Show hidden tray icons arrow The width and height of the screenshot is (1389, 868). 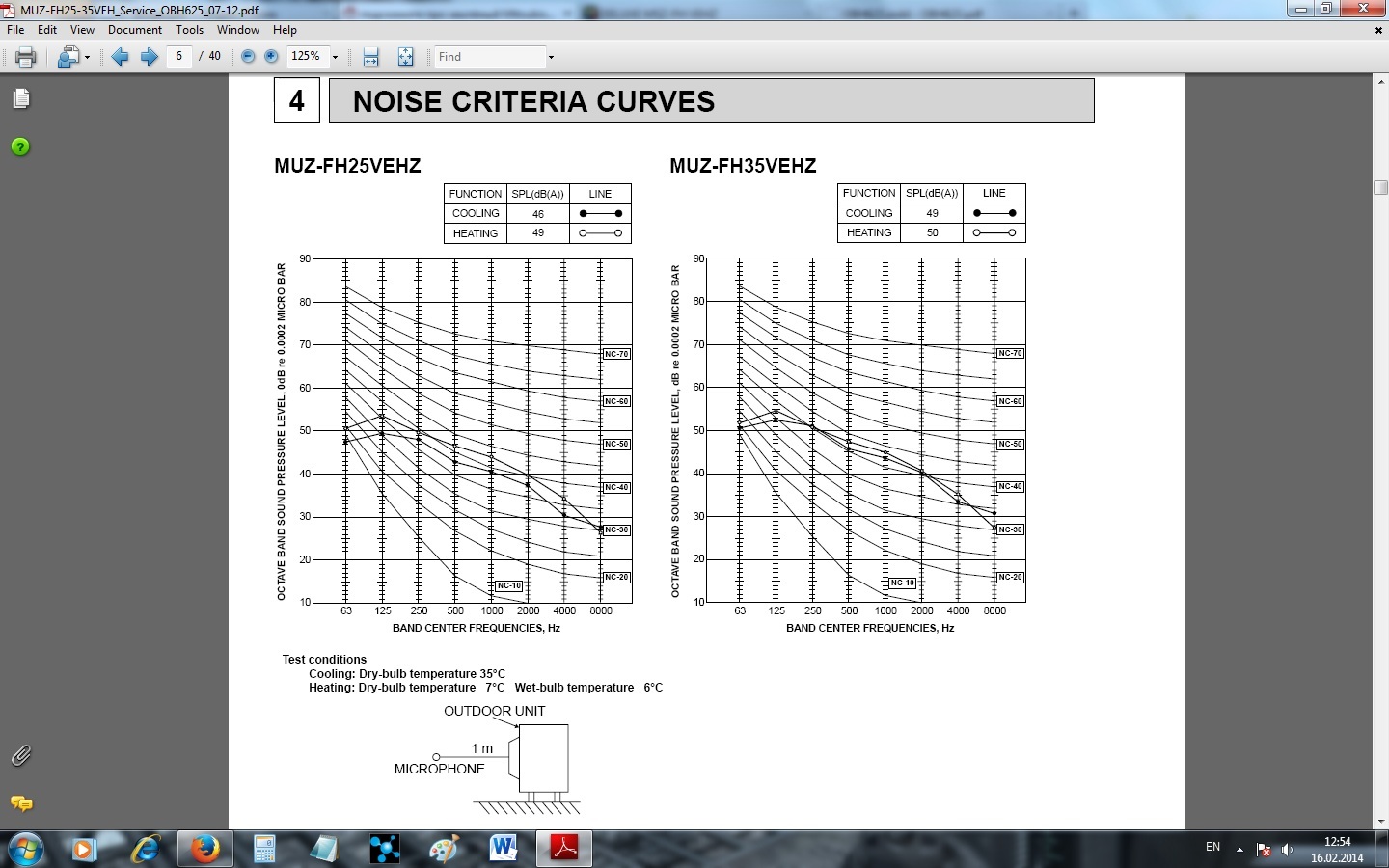pyautogui.click(x=1239, y=850)
